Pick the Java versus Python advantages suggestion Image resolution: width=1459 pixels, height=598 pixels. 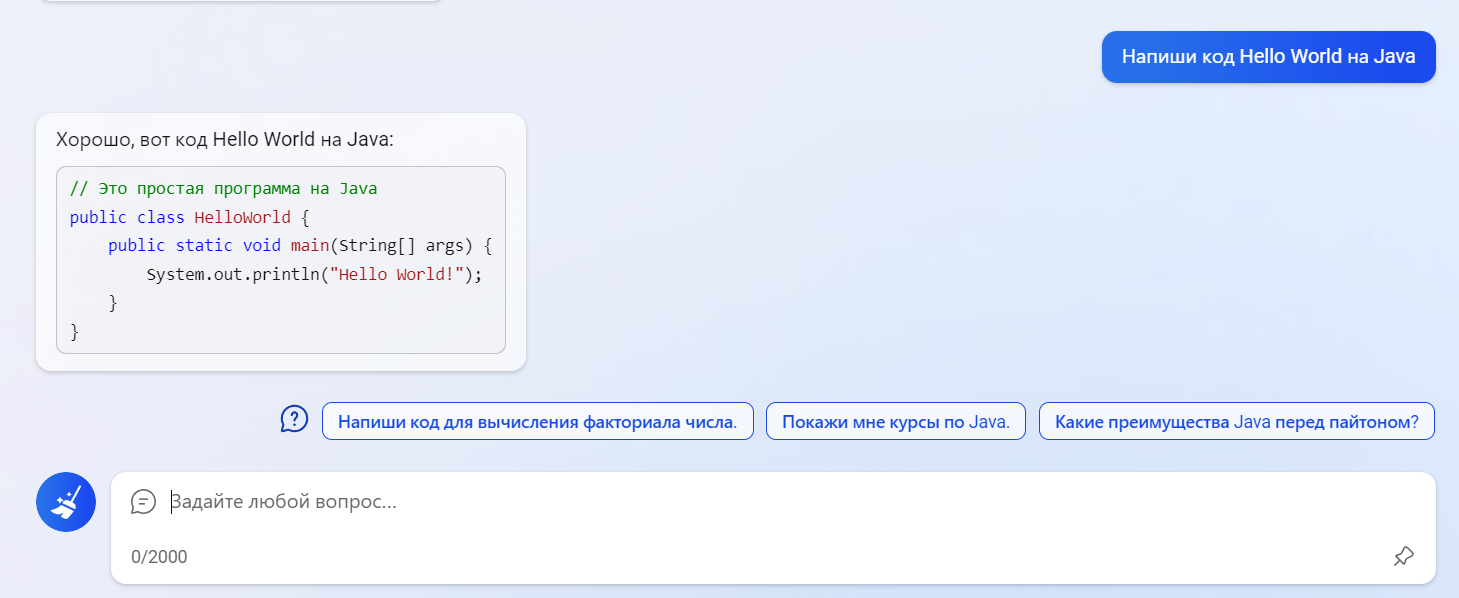[x=1236, y=422]
